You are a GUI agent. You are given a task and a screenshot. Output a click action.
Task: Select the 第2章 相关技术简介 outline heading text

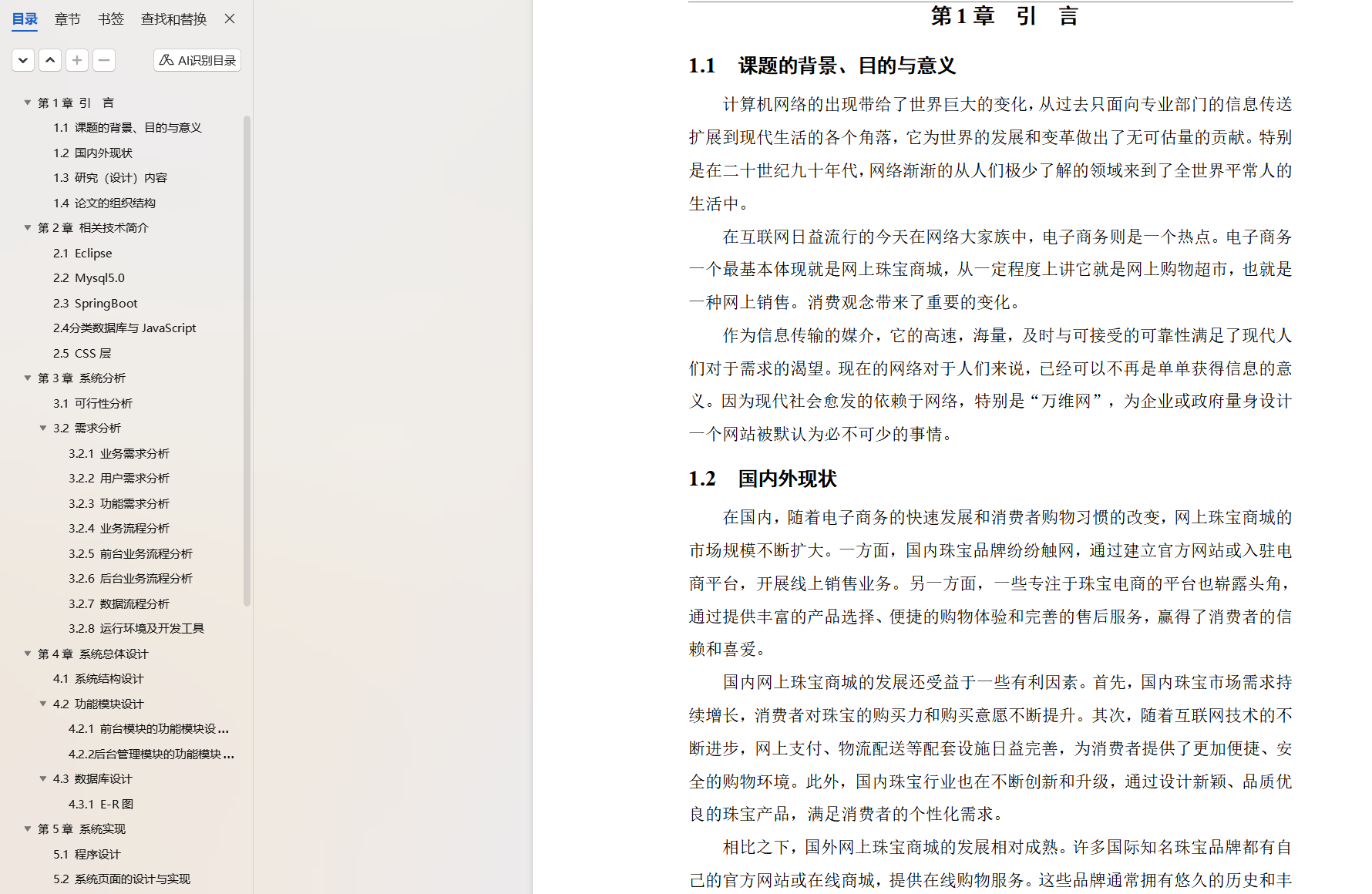[x=92, y=228]
